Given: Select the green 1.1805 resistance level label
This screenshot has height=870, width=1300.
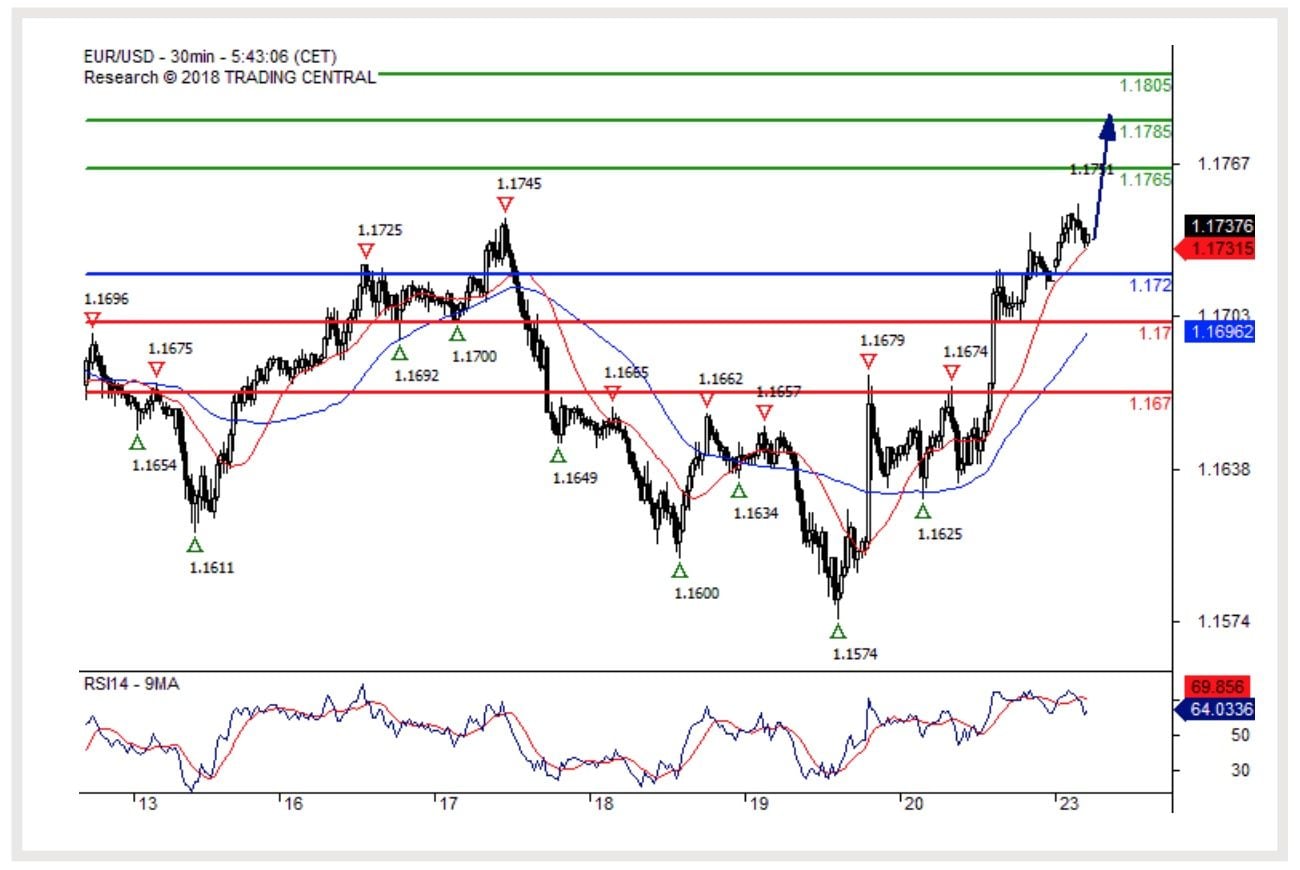Looking at the screenshot, I should pos(1145,85).
